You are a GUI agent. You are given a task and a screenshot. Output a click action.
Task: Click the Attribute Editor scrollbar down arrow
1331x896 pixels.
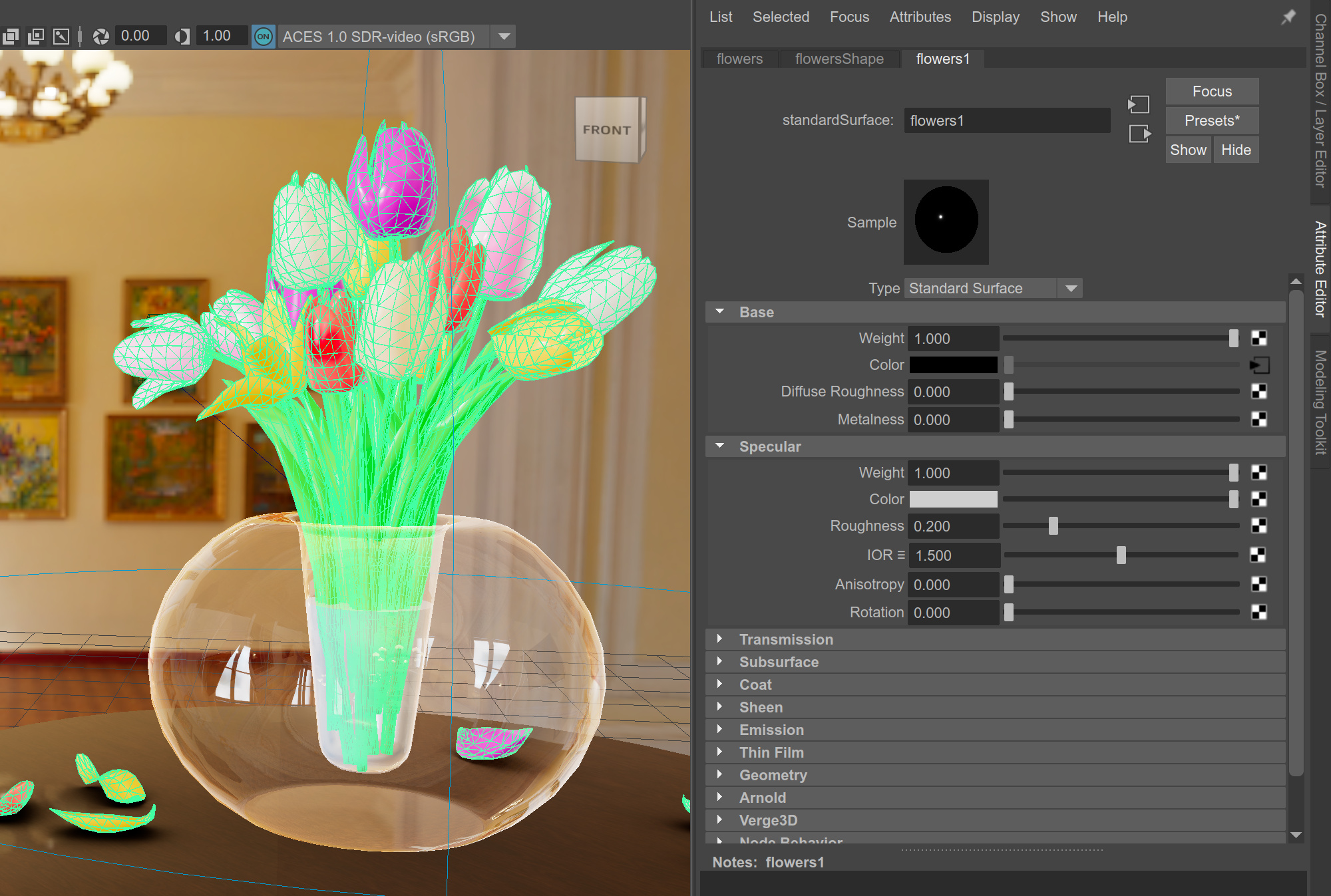1296,835
